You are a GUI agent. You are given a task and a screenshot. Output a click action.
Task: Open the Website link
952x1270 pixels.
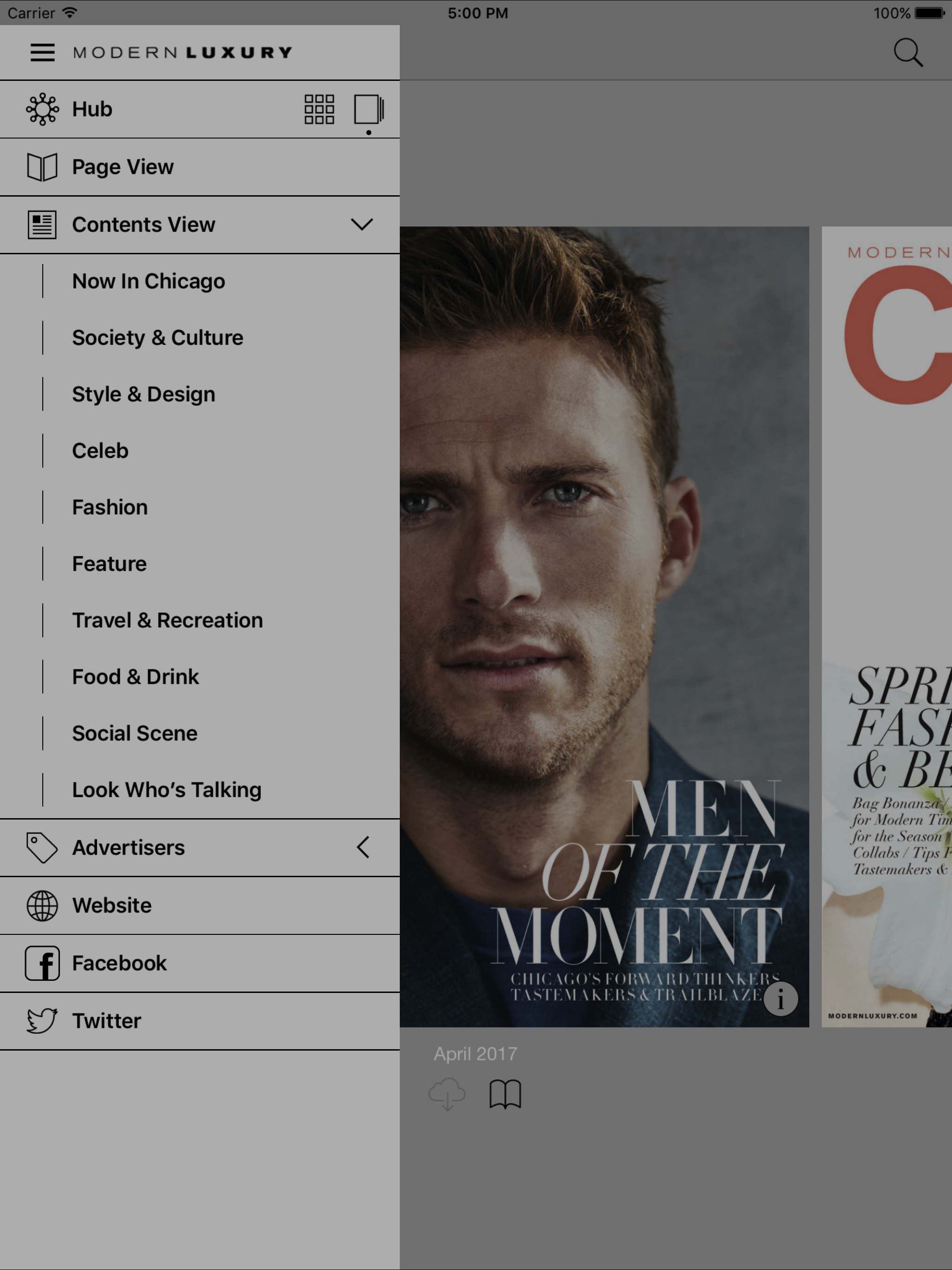tap(112, 906)
